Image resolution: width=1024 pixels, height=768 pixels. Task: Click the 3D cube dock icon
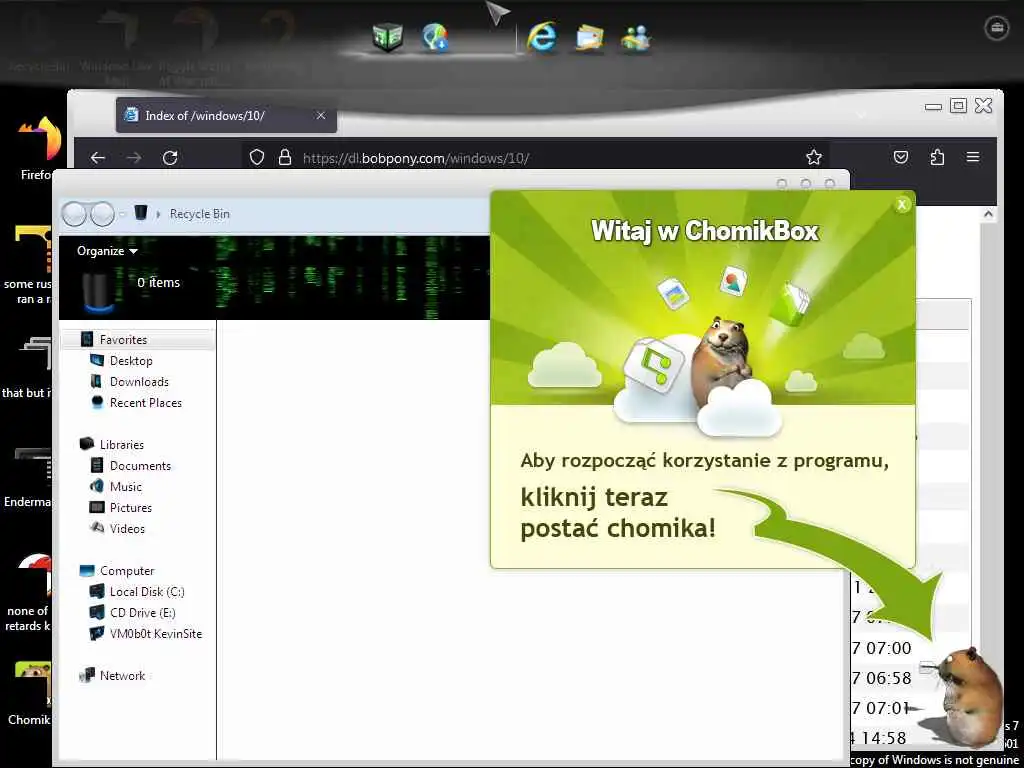tap(388, 37)
